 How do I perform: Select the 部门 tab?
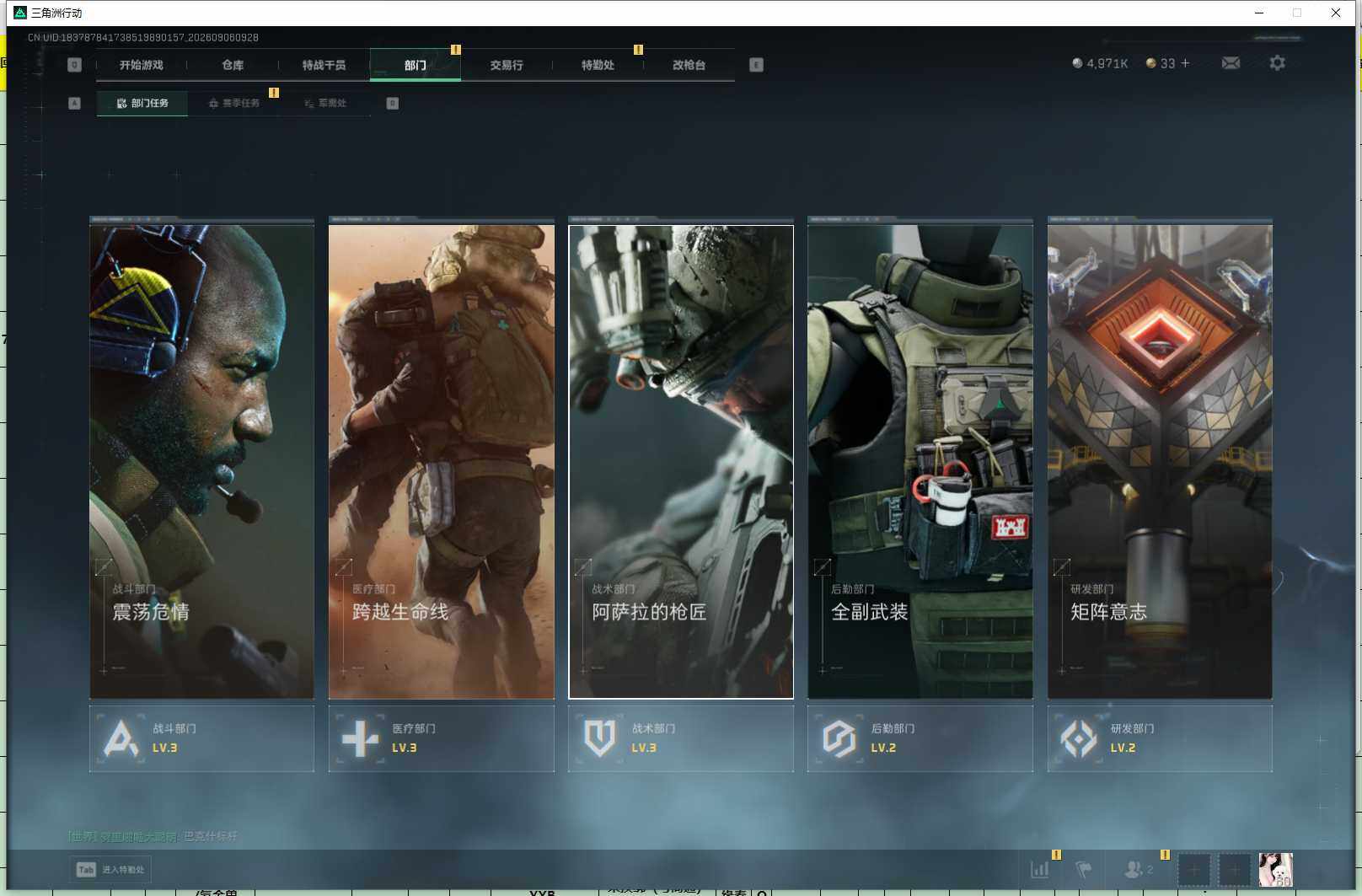tap(416, 65)
